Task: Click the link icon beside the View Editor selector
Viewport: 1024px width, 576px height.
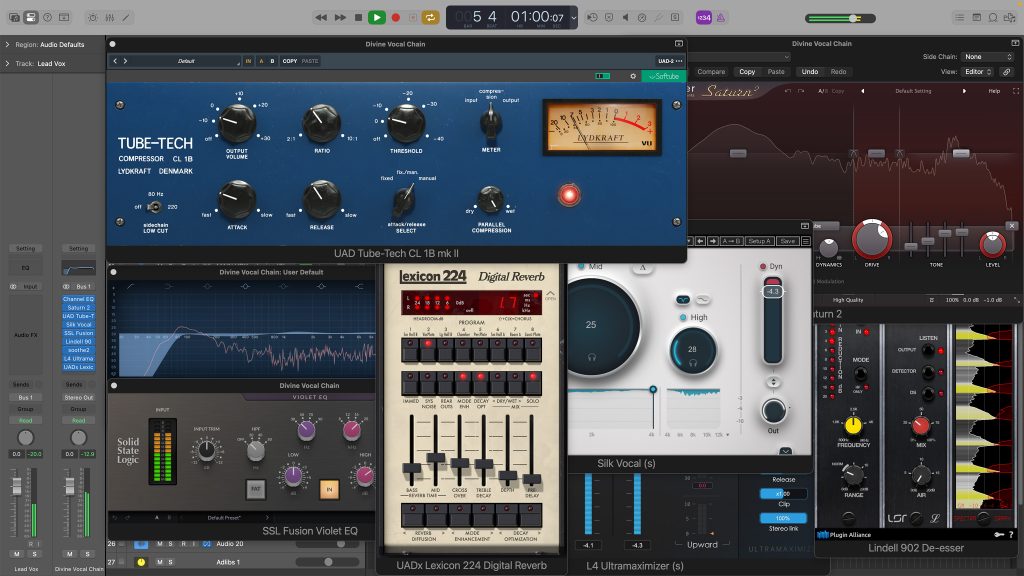Action: pos(1006,72)
